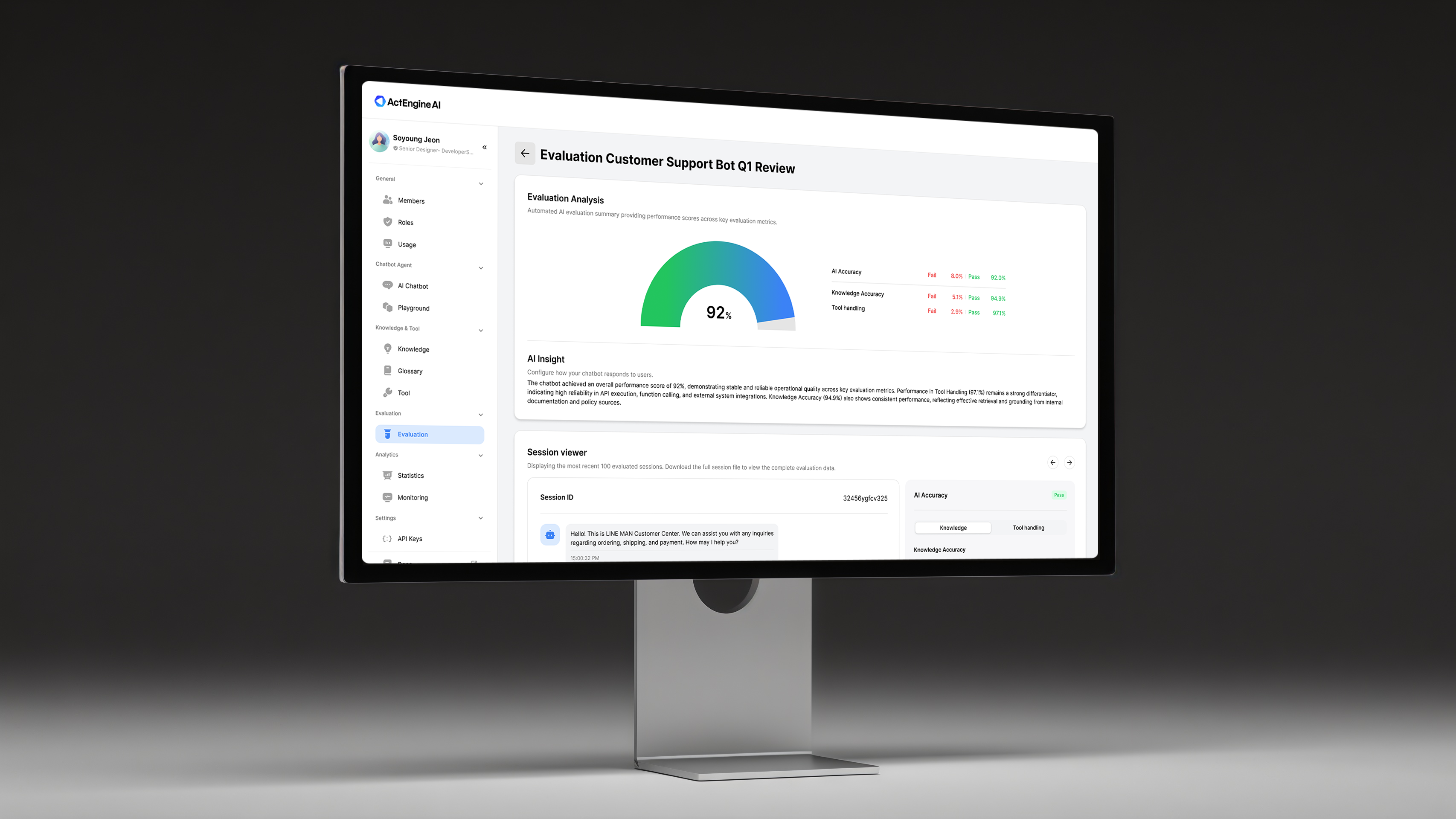Collapse the General section chevron
1456x819 pixels.
pyautogui.click(x=481, y=184)
